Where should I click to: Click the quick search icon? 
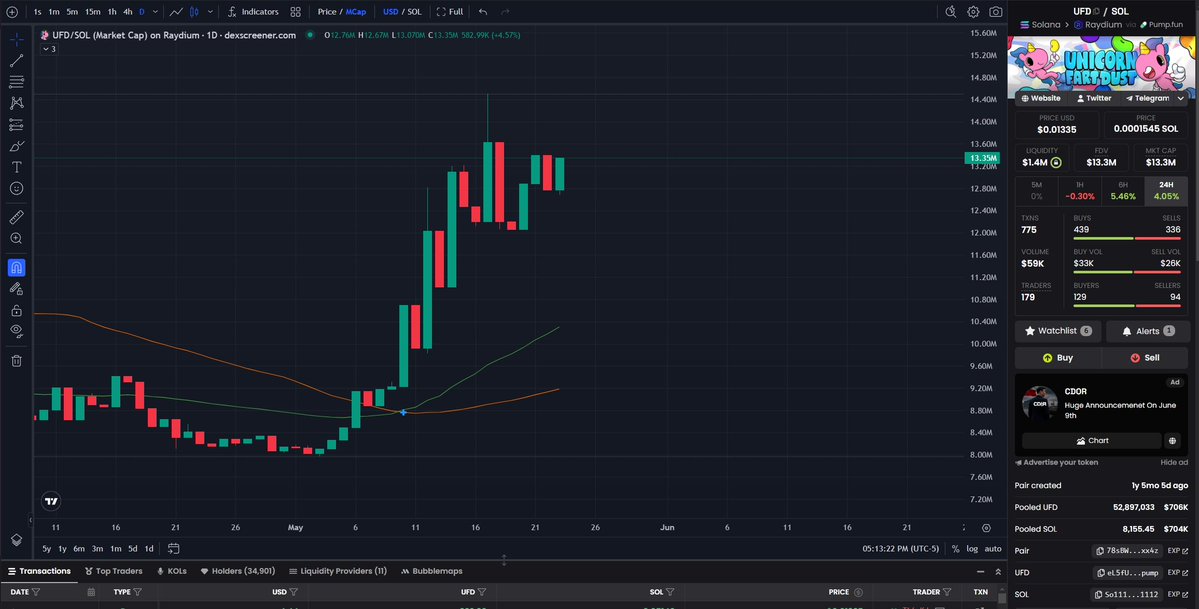(x=950, y=11)
